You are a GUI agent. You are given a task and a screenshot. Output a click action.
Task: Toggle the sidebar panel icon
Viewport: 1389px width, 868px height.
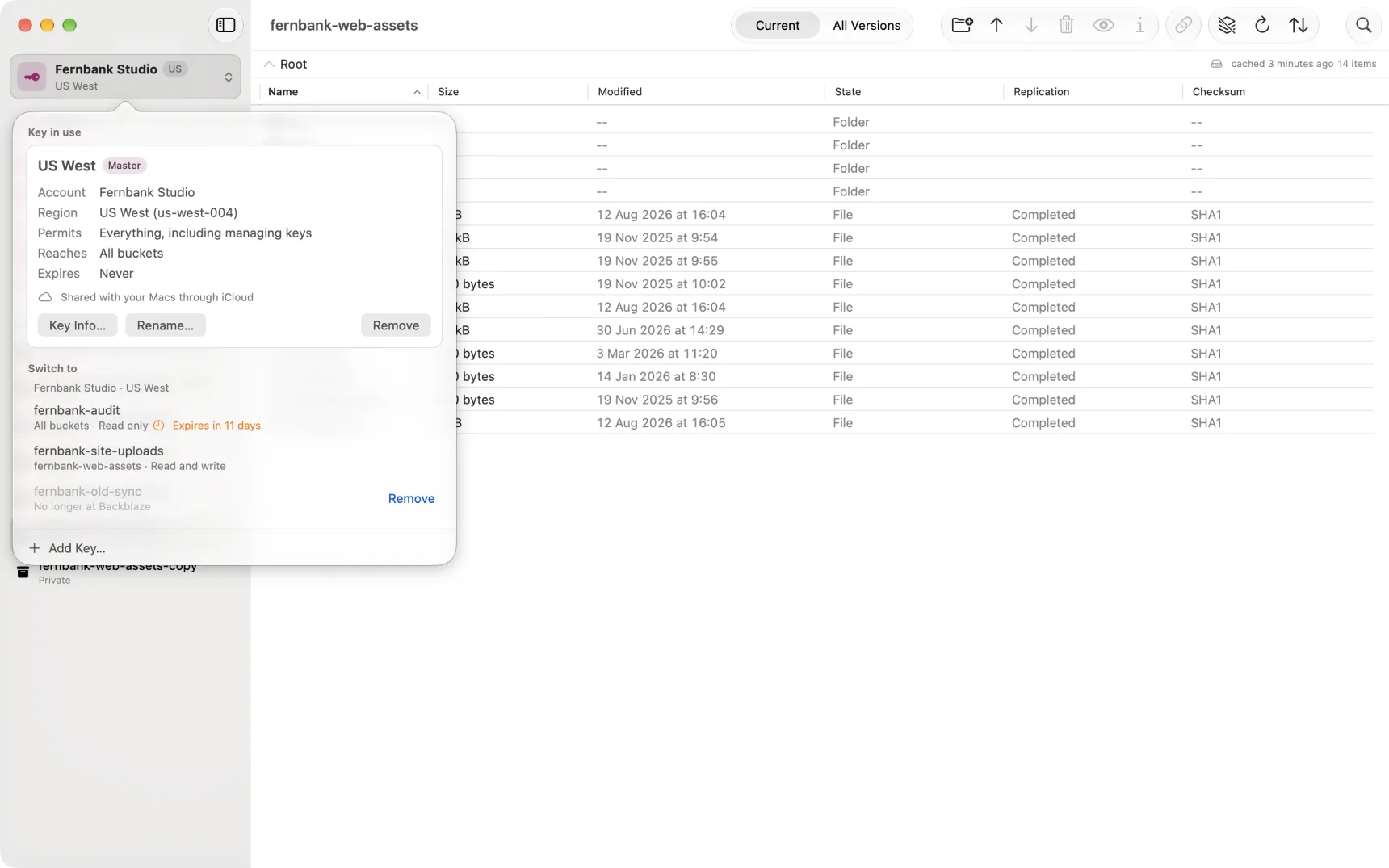coord(225,25)
